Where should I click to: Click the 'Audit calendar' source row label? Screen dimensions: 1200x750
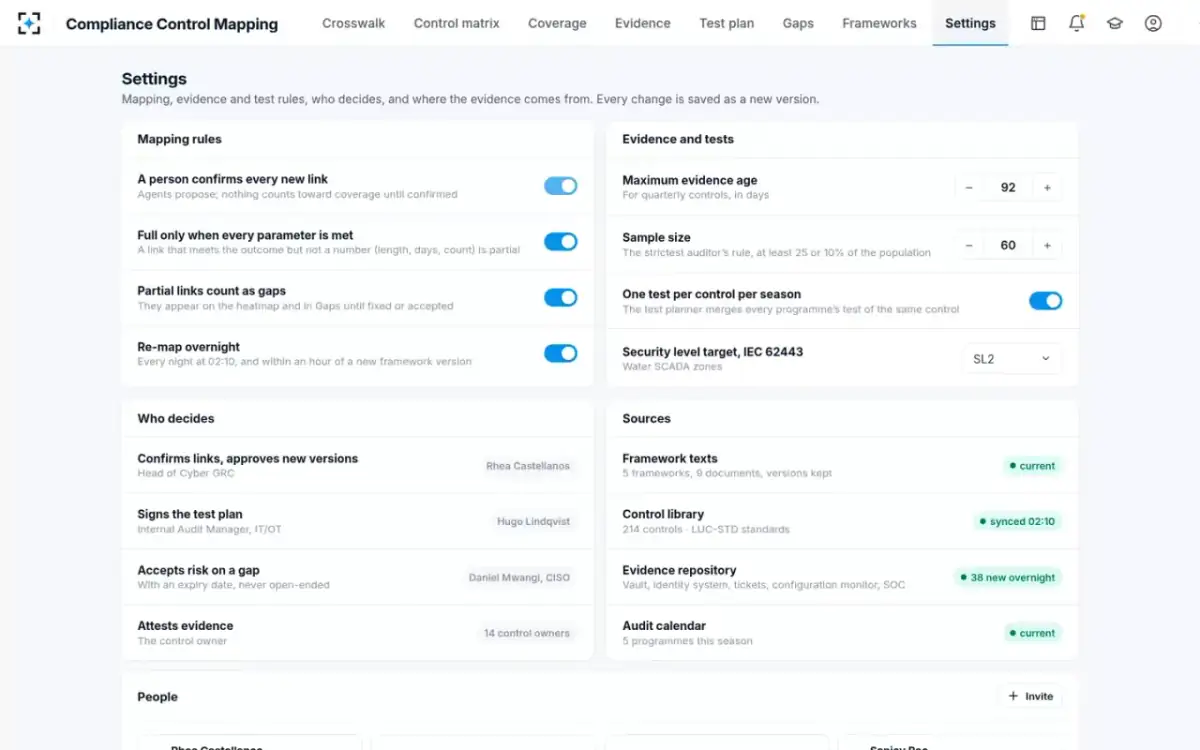[664, 626]
